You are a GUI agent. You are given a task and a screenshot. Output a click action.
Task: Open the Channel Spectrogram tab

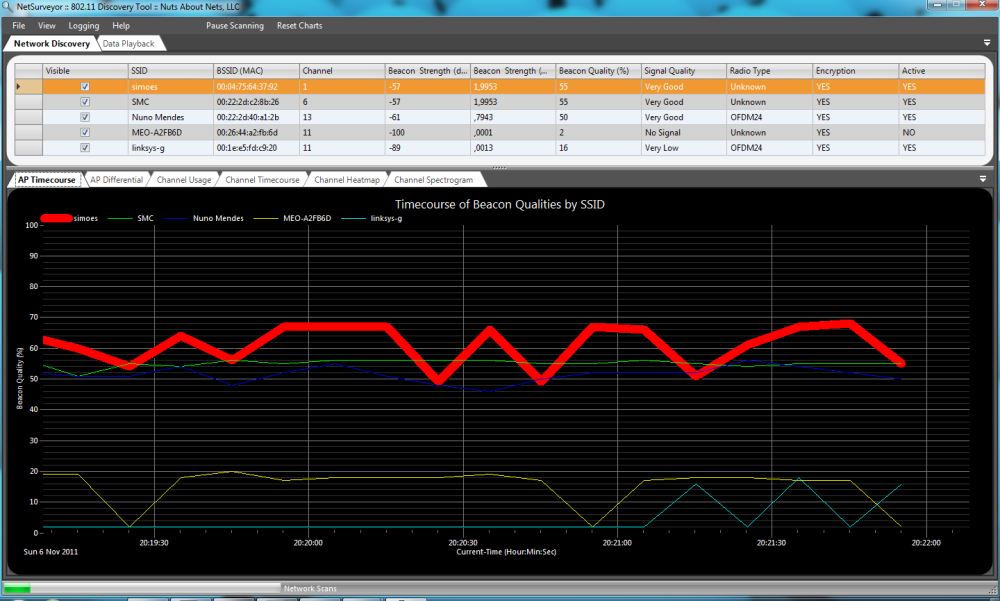point(434,180)
